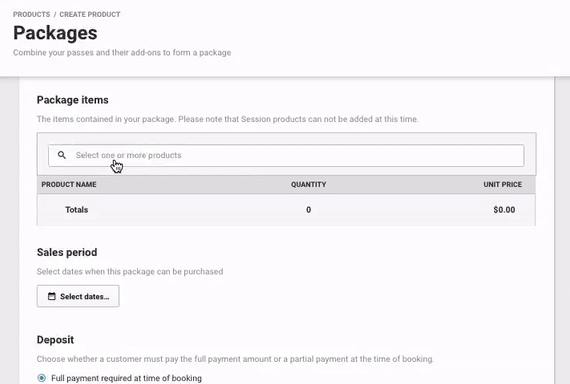Open the Select dates picker button
This screenshot has height=384, width=570.
[78, 296]
